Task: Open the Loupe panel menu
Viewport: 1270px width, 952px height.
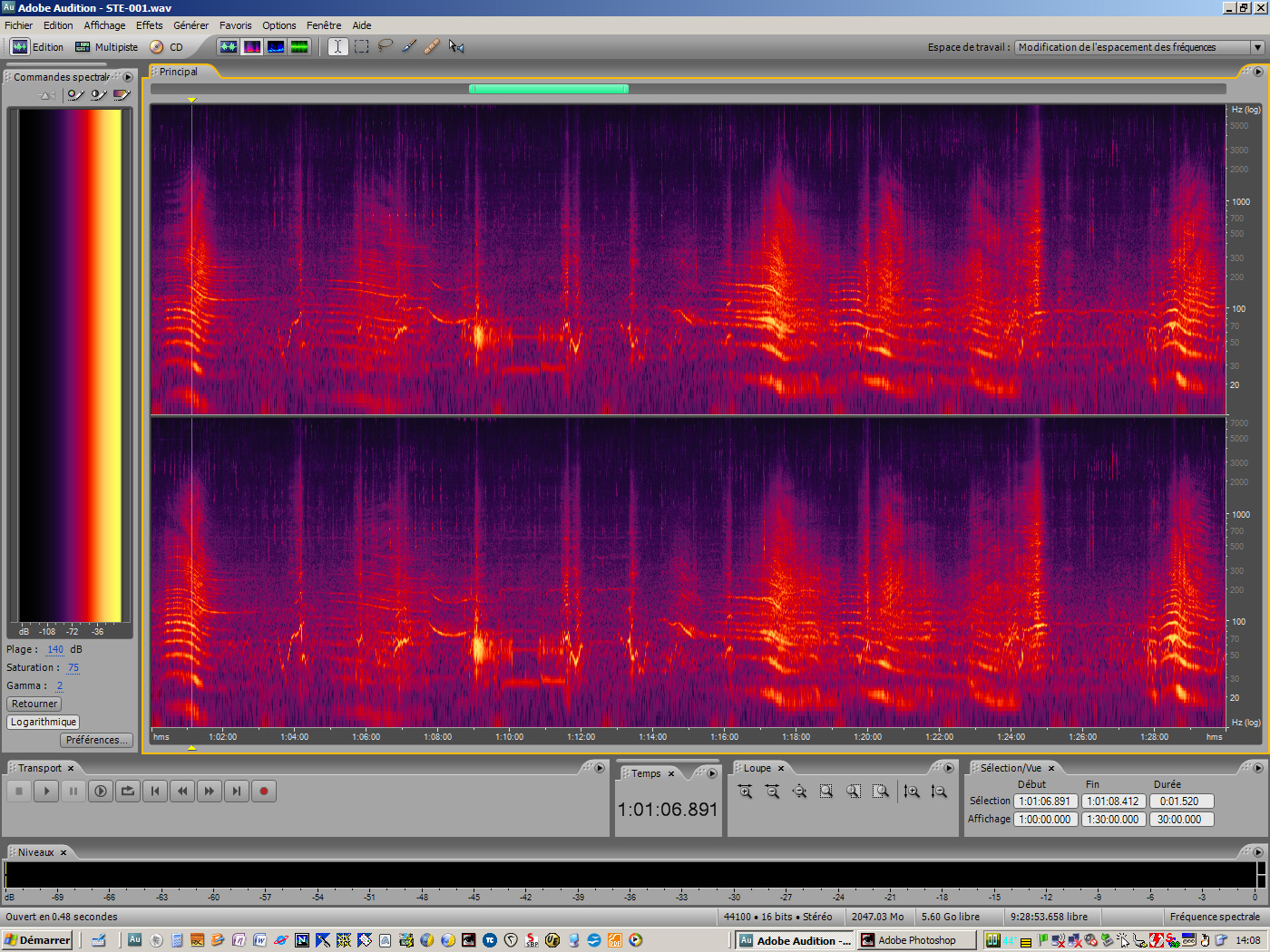Action: tap(949, 767)
